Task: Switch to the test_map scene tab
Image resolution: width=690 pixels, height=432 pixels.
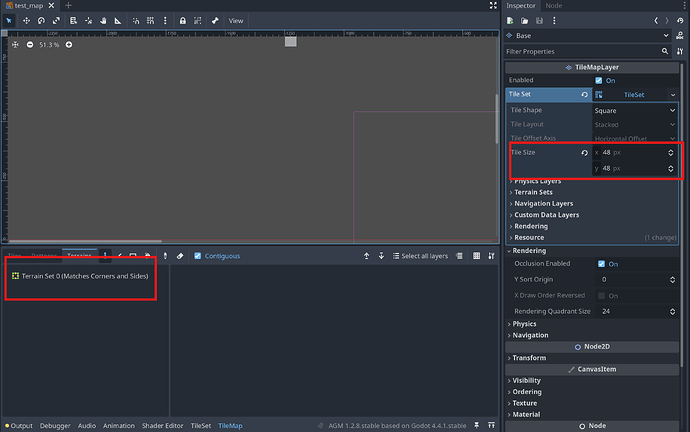Action: click(x=29, y=5)
